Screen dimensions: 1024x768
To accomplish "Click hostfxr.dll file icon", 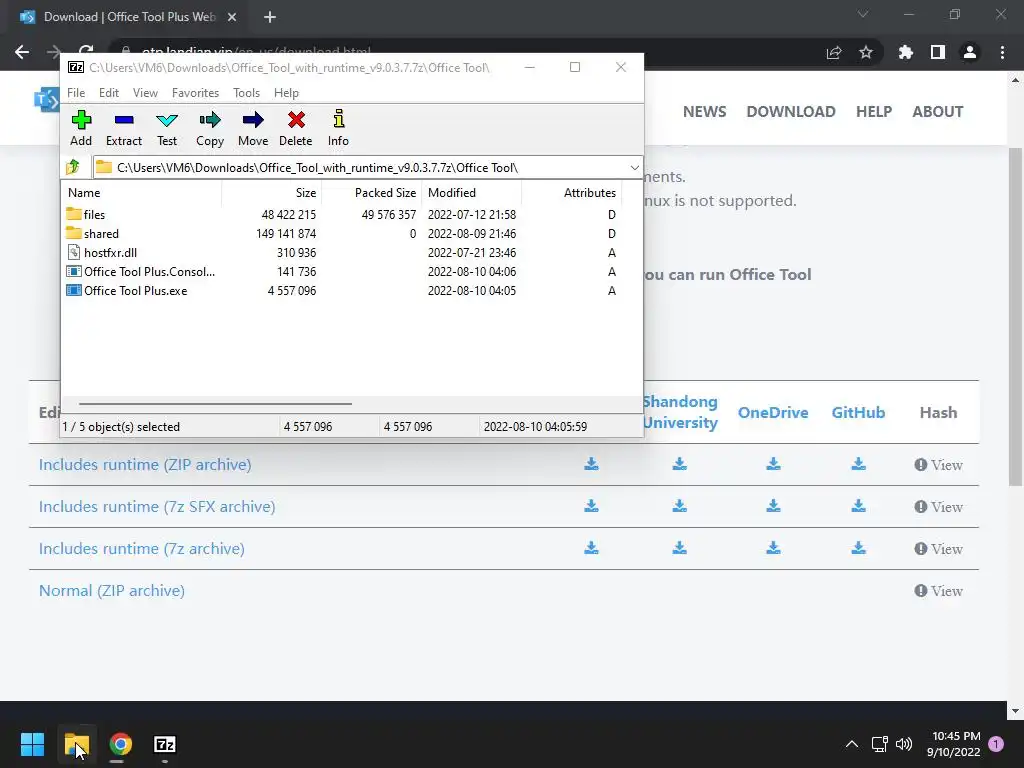I will (x=74, y=252).
